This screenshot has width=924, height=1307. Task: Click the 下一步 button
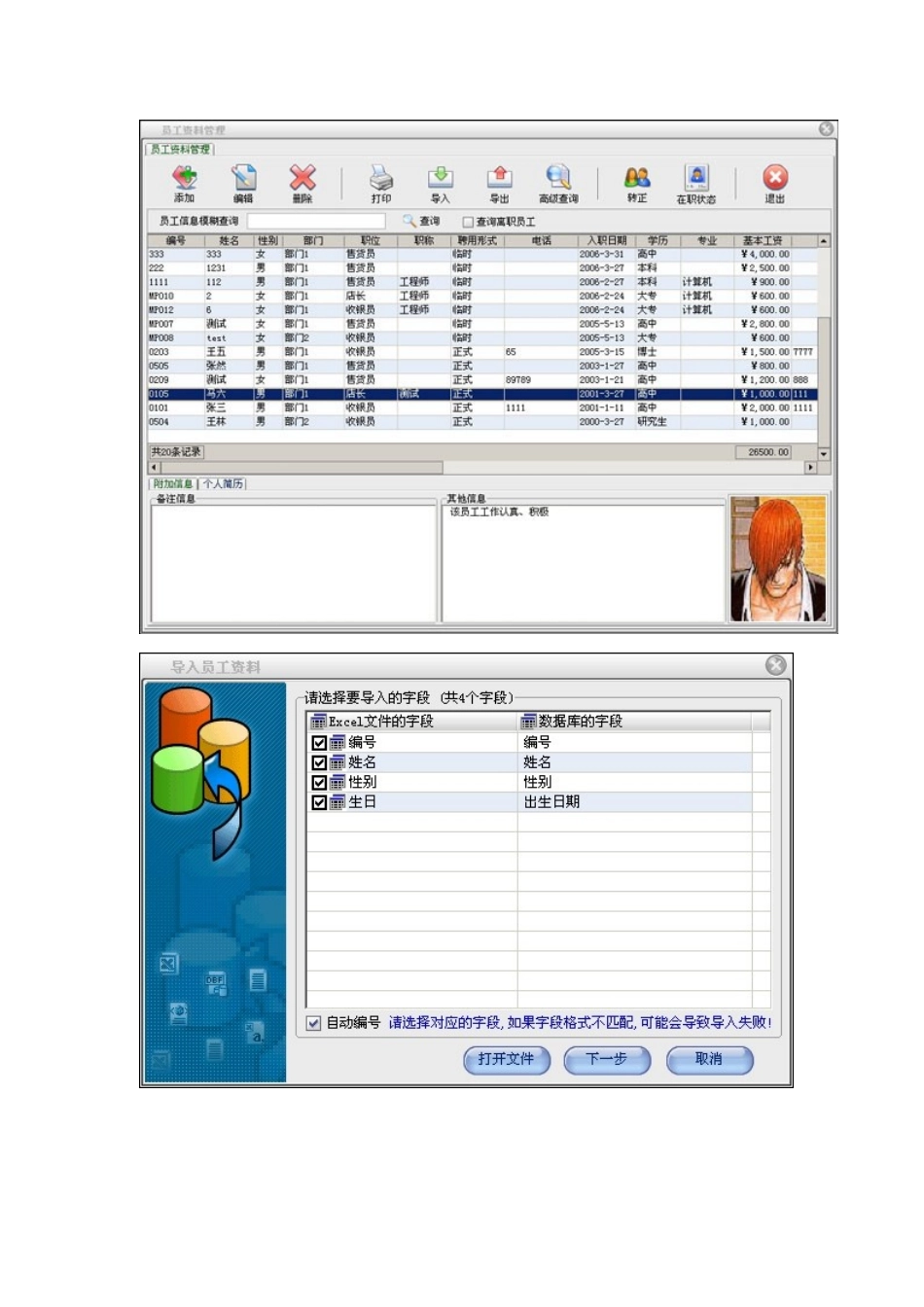[x=607, y=1059]
